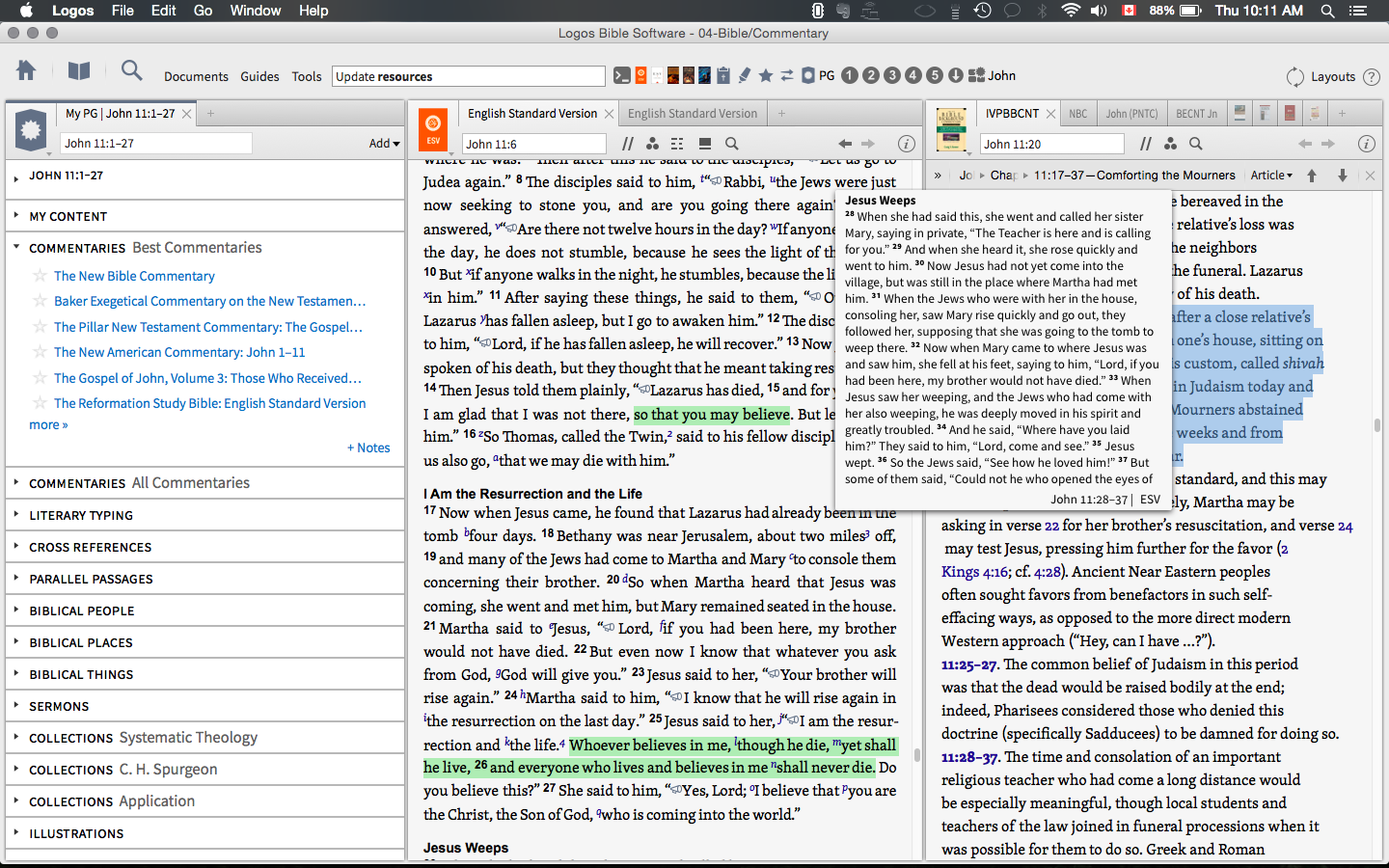Open the Documents menu
Viewport: 1389px width, 868px height.
[196, 76]
